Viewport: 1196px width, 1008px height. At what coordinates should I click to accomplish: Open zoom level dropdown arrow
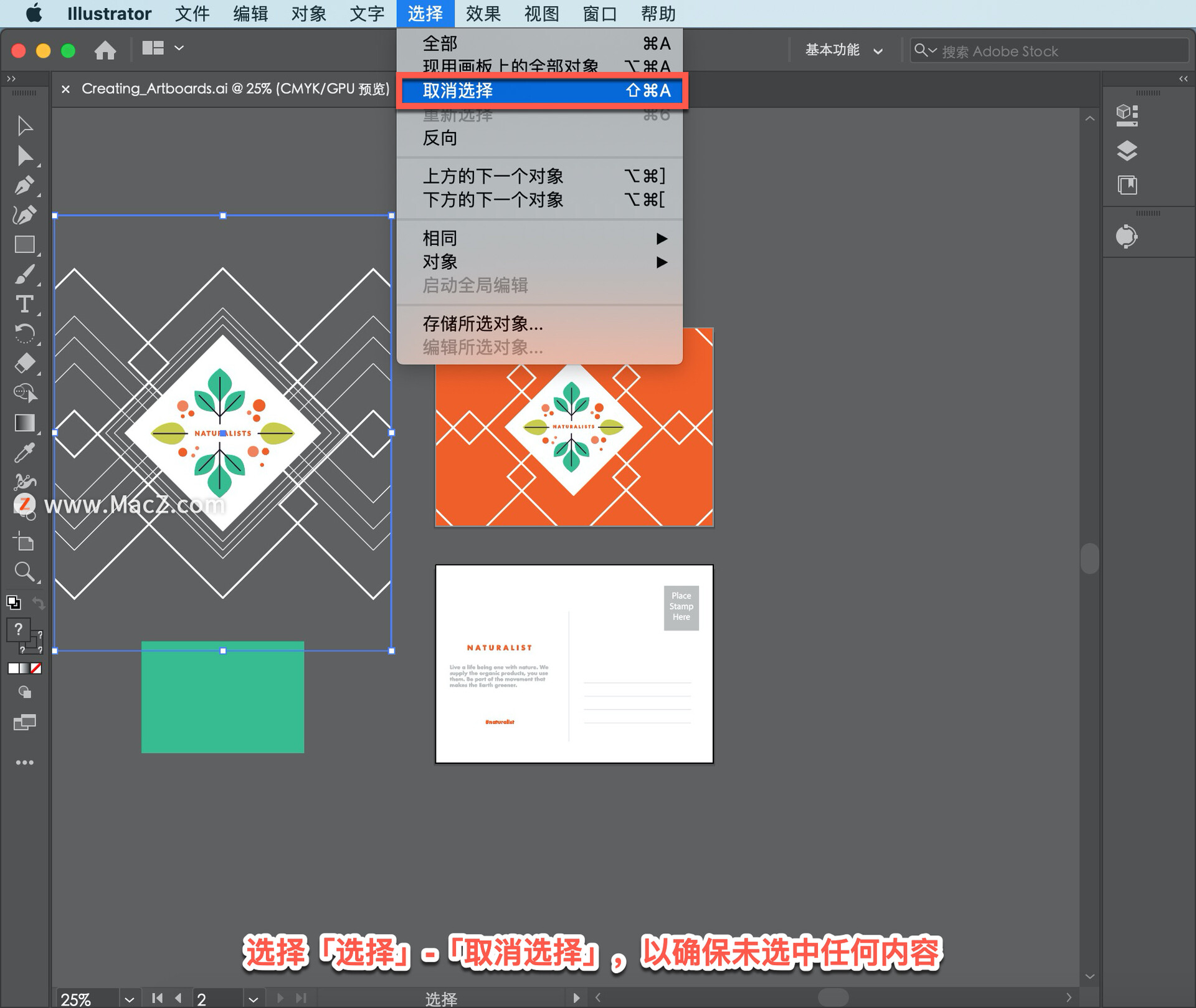pos(129,999)
